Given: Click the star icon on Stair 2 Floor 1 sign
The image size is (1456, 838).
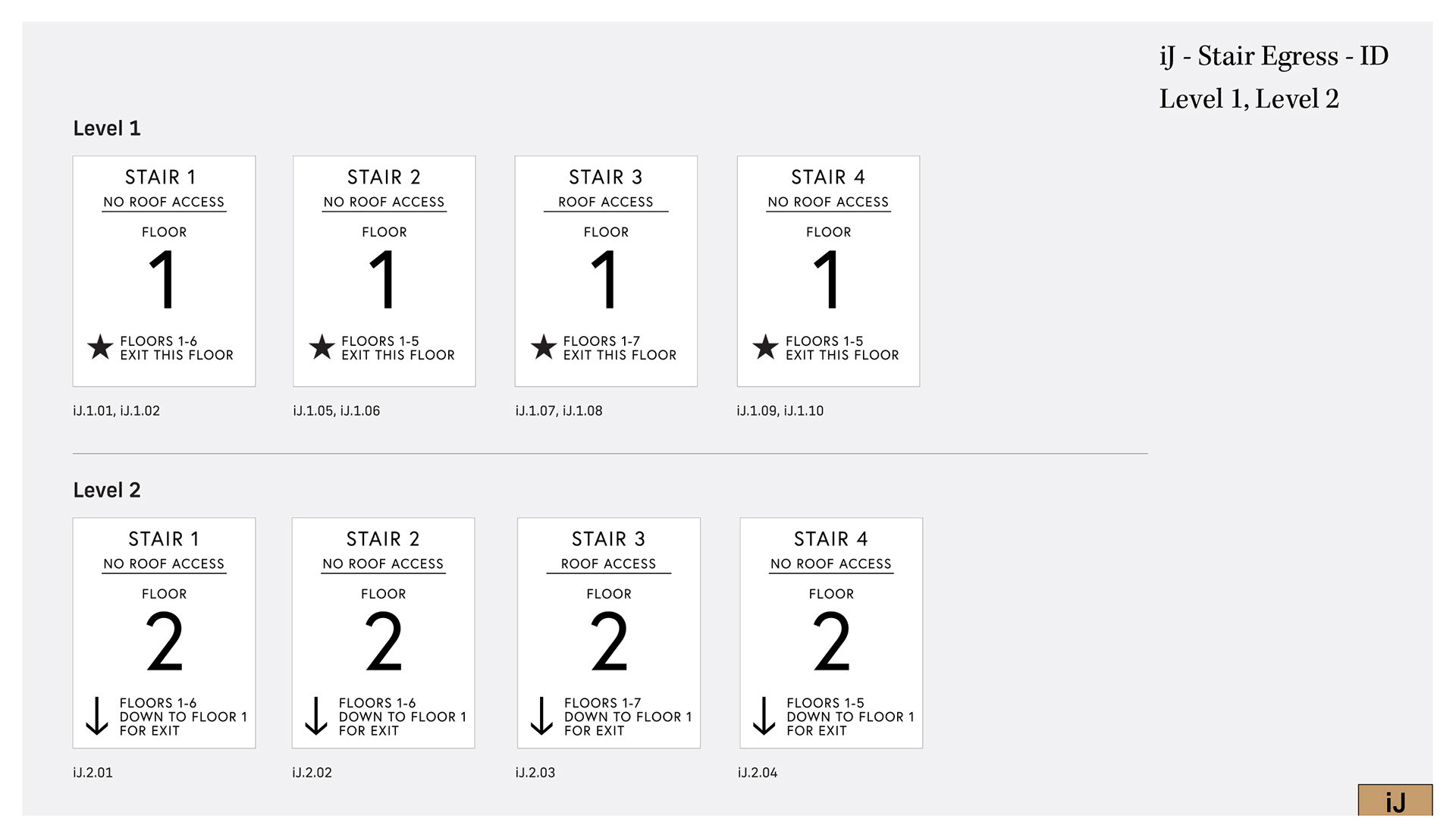Looking at the screenshot, I should tap(322, 347).
